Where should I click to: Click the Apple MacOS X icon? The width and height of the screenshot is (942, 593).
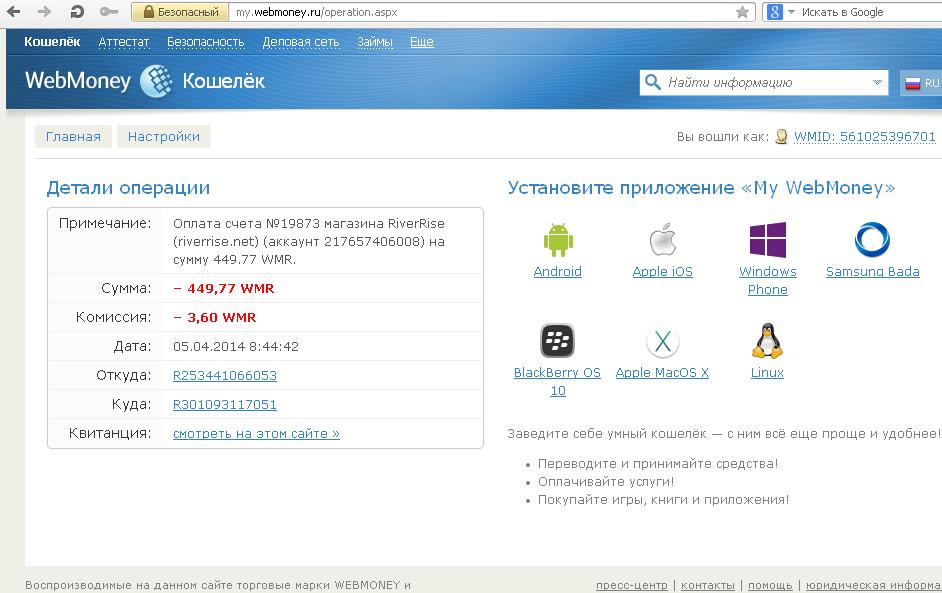coord(663,341)
